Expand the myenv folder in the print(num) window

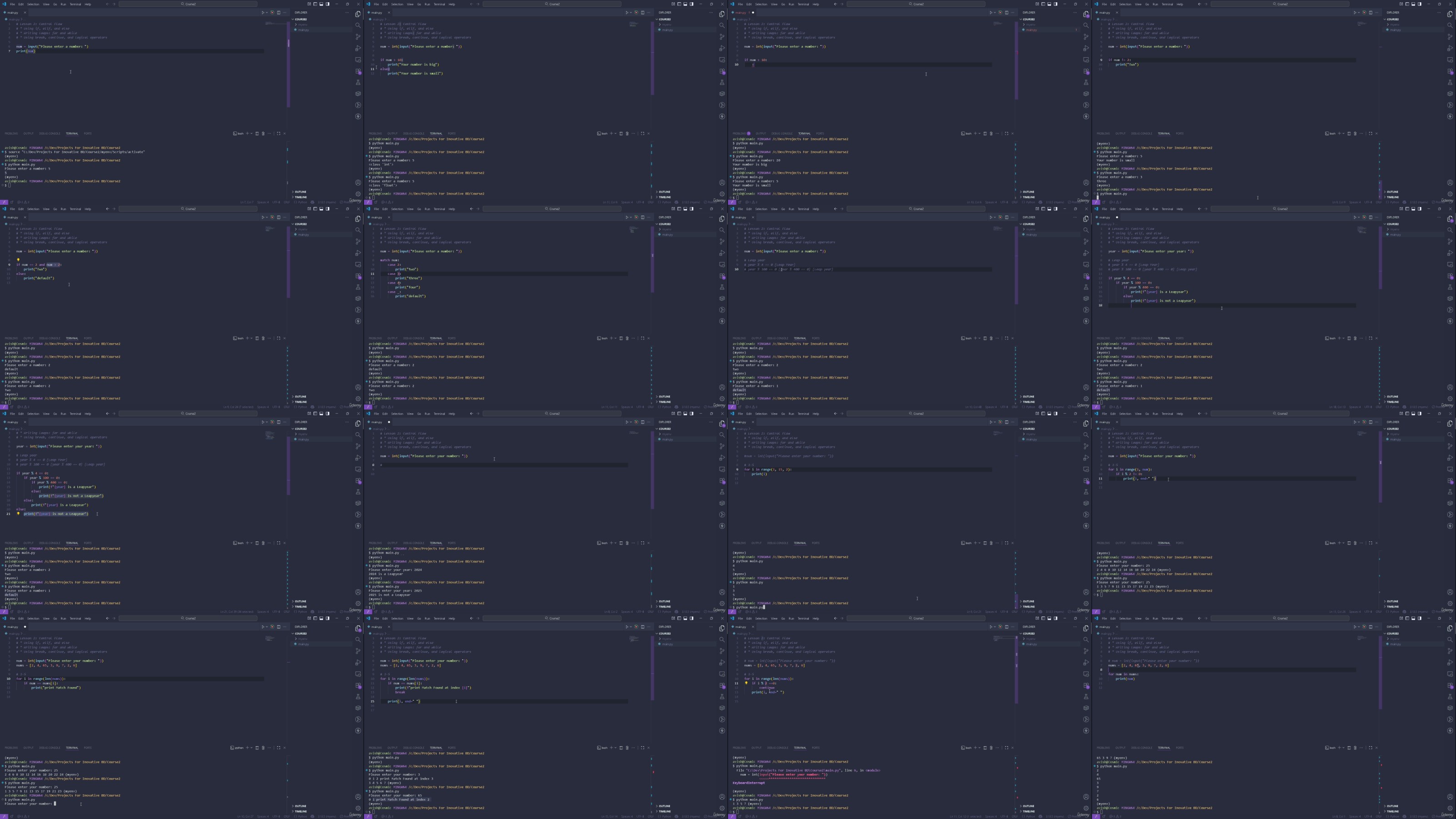coord(303,24)
